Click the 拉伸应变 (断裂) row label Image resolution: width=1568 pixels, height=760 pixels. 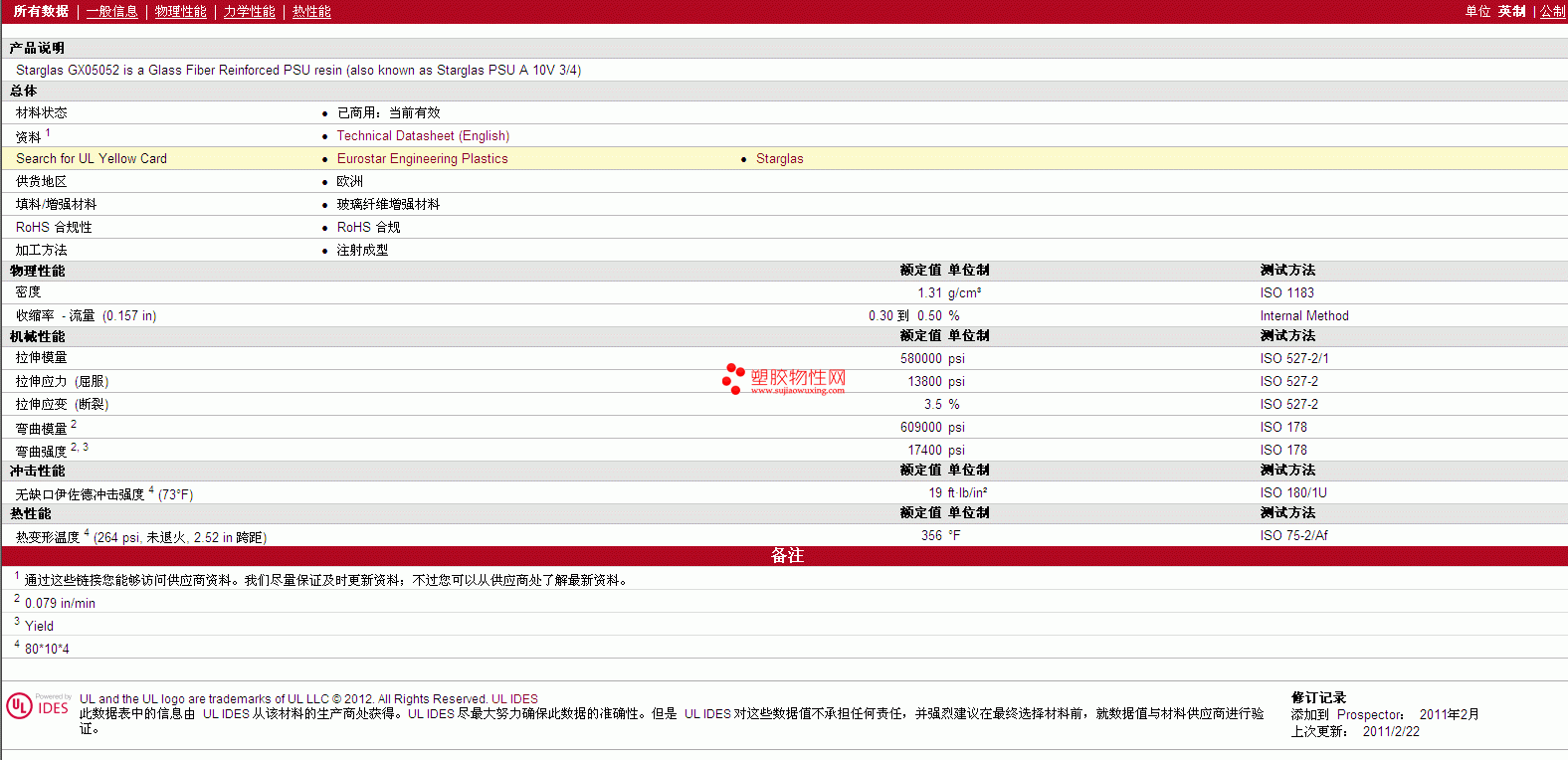click(62, 405)
